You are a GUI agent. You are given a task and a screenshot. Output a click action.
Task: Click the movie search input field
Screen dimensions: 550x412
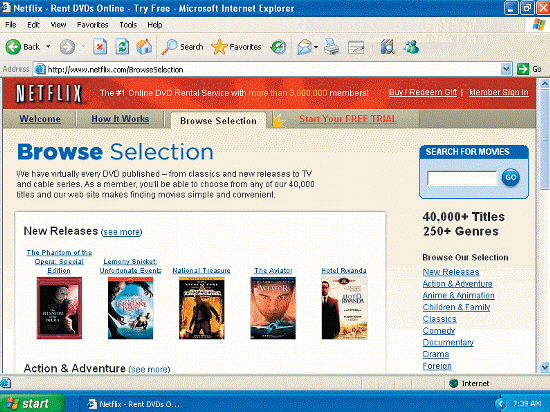[462, 178]
